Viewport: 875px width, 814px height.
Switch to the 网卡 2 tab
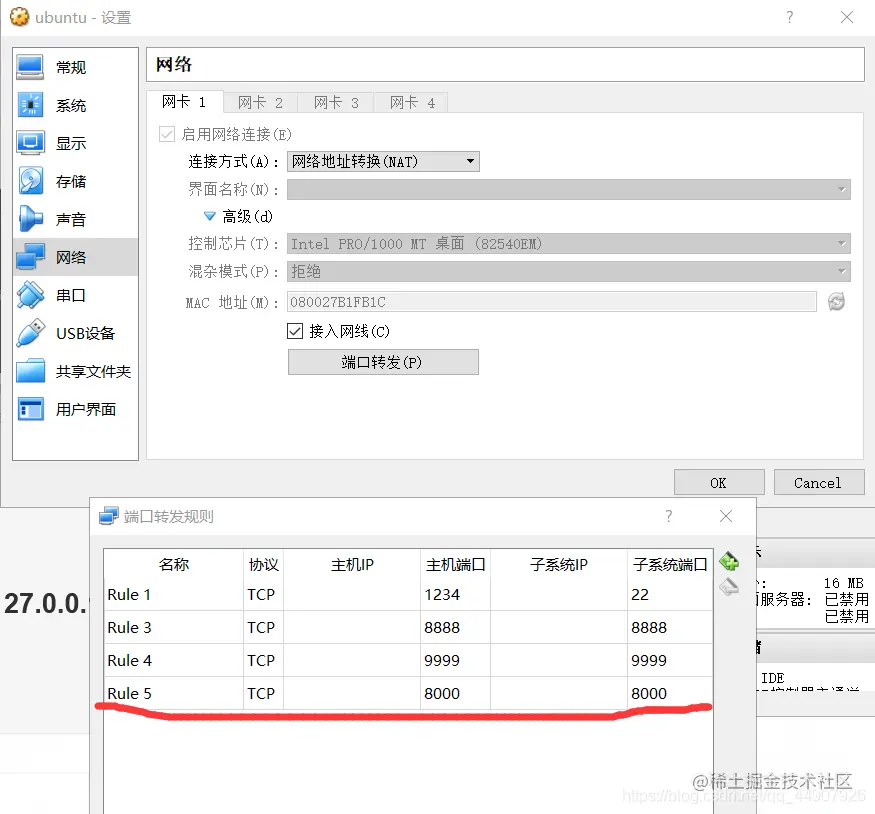coord(260,101)
